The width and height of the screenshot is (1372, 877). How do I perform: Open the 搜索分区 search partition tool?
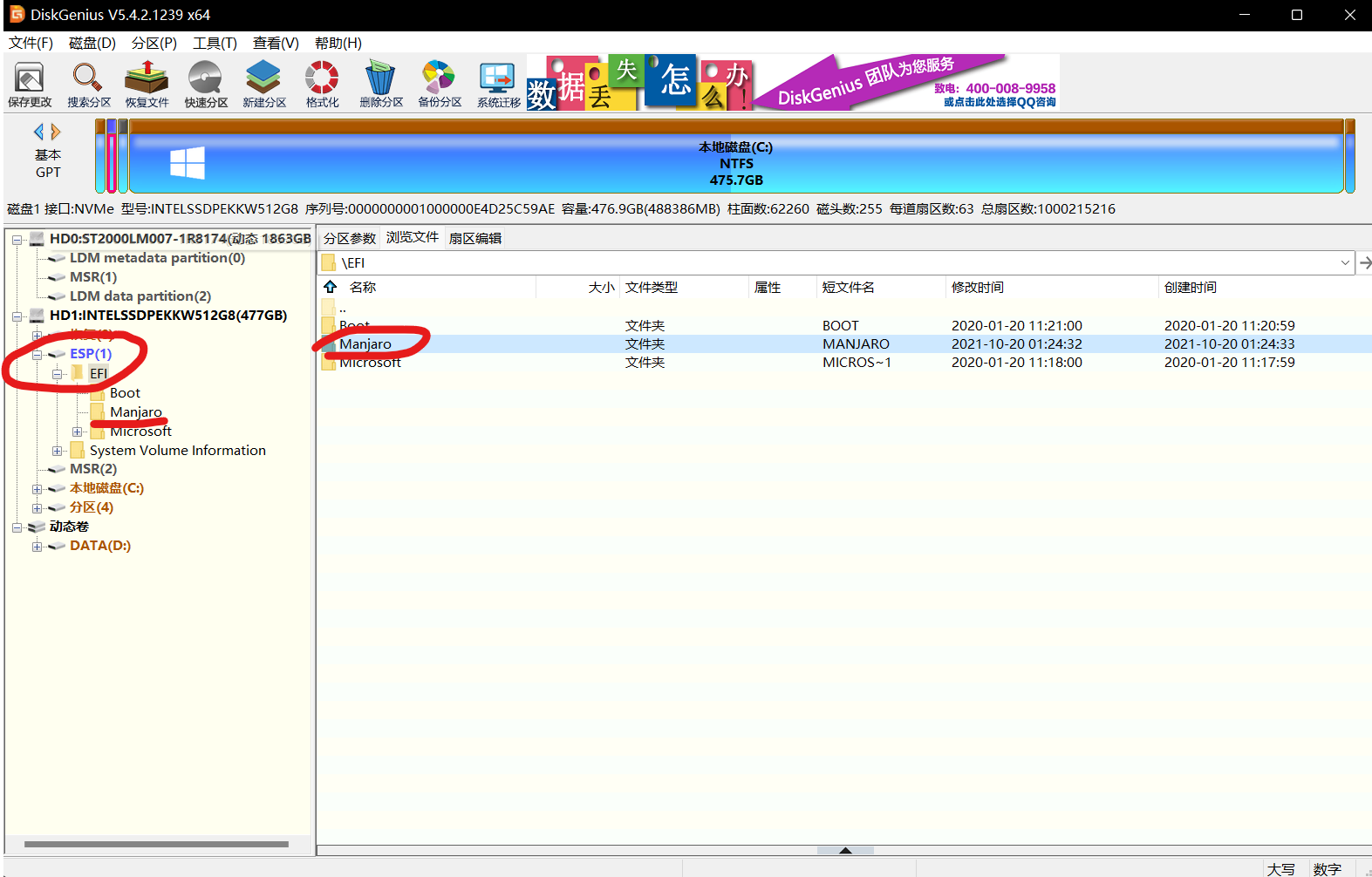coord(89,84)
